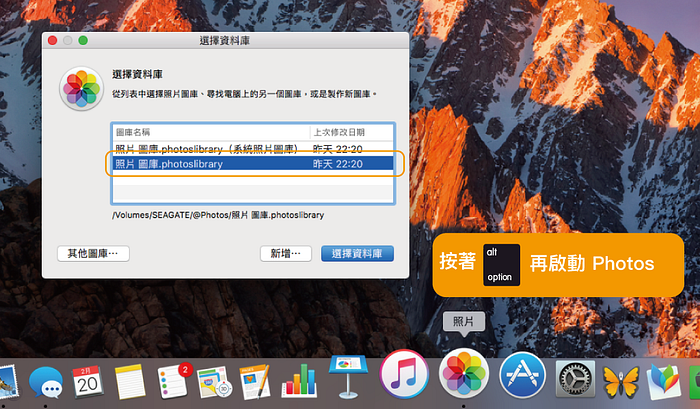The image size is (700, 409).
Task: Select the highlighted 照片 圖庫.photoslibrary row
Action: 253,164
